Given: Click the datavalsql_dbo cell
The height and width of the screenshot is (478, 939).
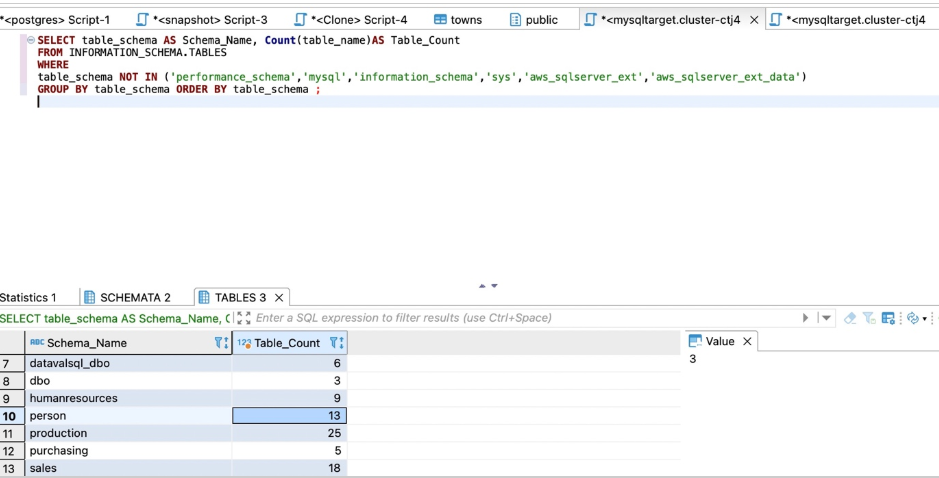Looking at the screenshot, I should point(128,364).
